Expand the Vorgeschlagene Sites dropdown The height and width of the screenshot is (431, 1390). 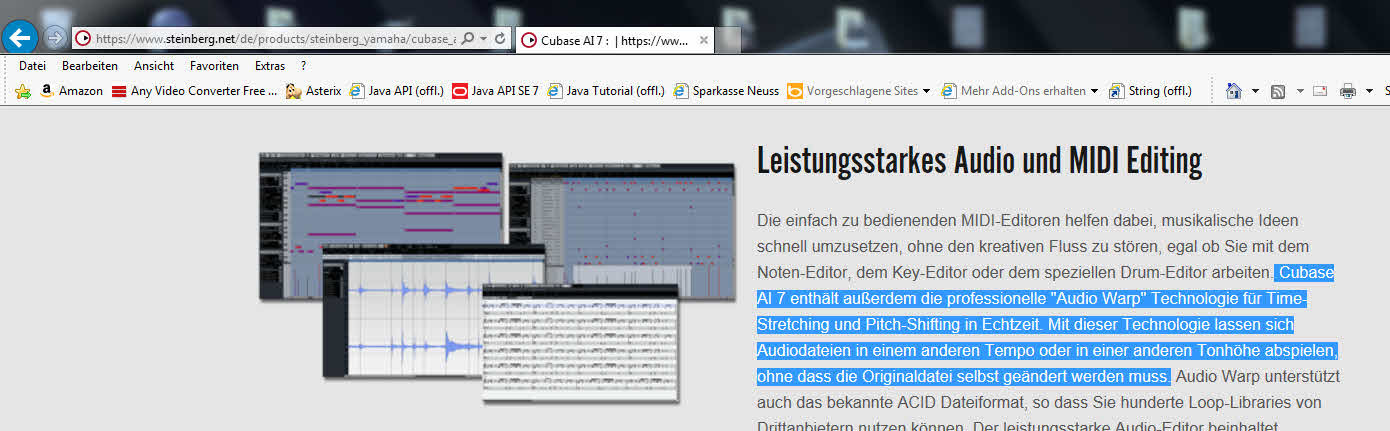tap(926, 91)
